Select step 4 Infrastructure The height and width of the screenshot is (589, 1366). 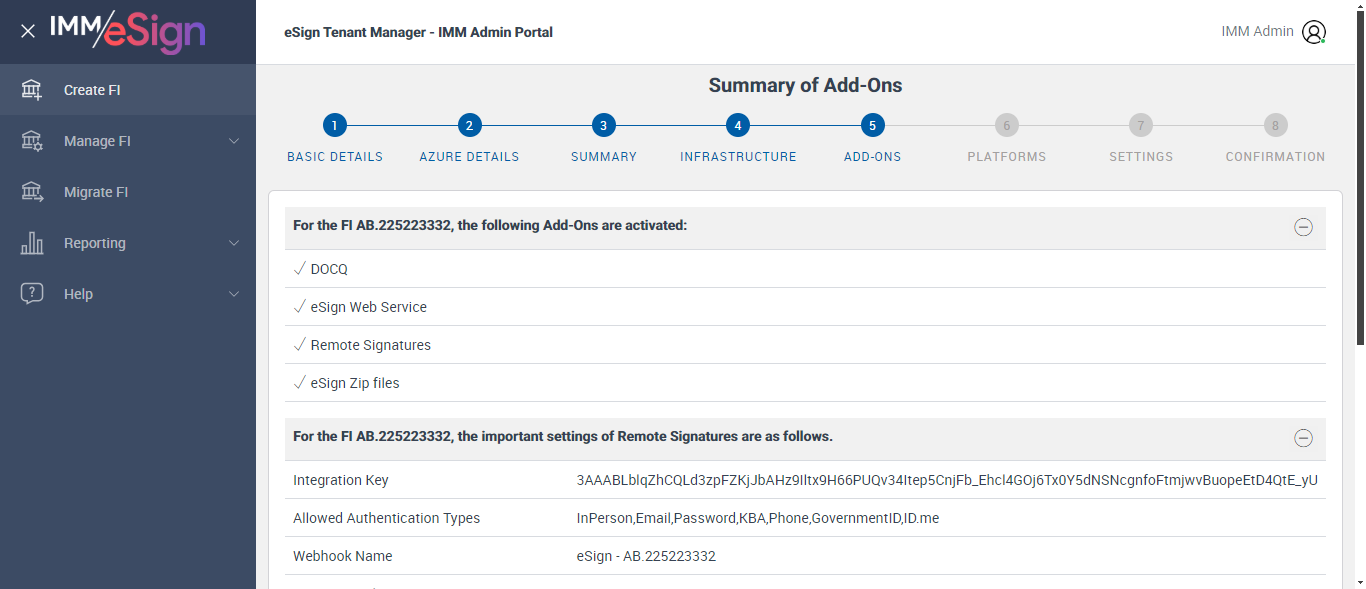738,126
